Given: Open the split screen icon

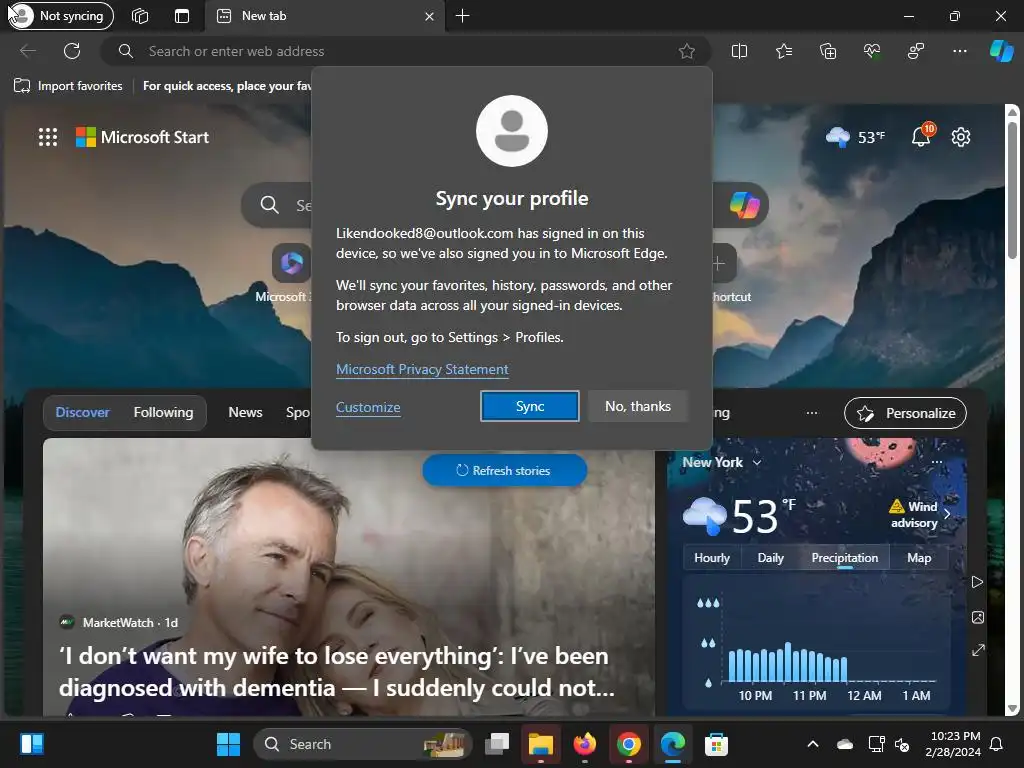Looking at the screenshot, I should click(x=739, y=51).
